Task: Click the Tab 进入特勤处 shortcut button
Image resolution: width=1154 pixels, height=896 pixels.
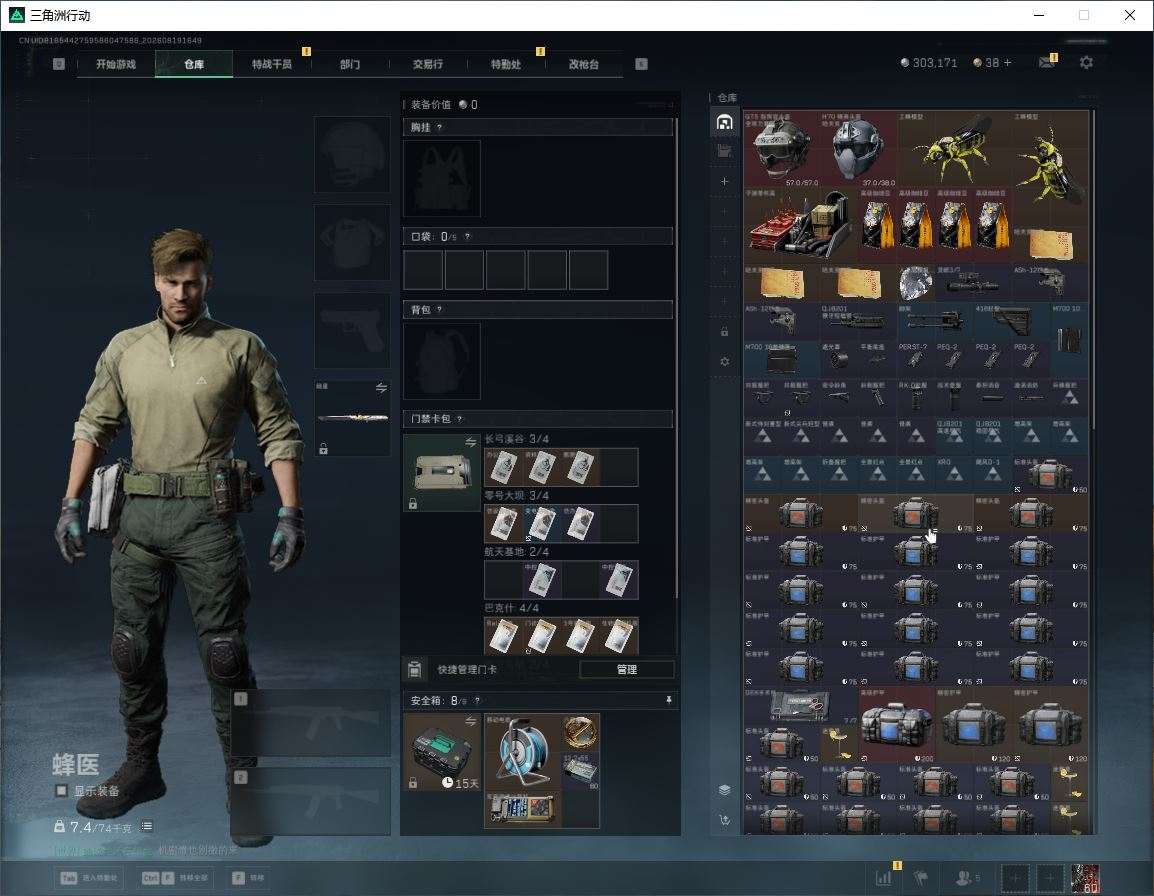Action: [89, 878]
